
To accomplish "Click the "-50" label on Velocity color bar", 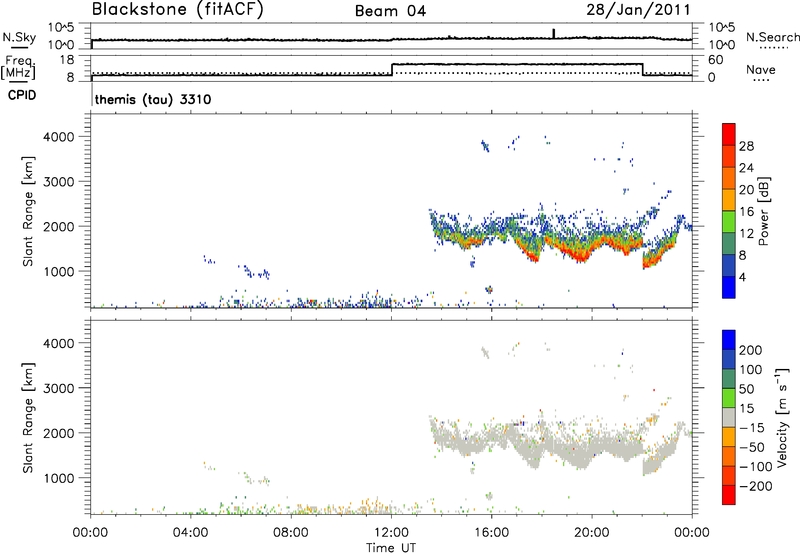I will click(752, 447).
